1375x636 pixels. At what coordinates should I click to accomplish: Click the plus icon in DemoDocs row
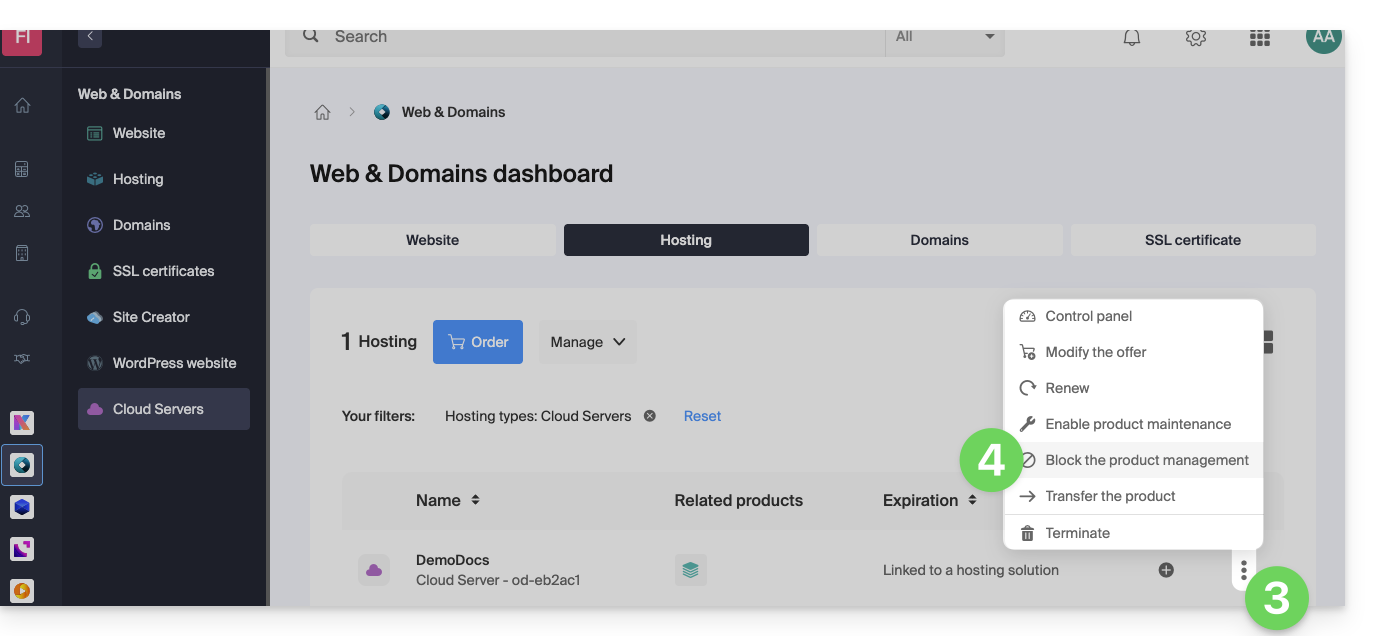click(1166, 570)
